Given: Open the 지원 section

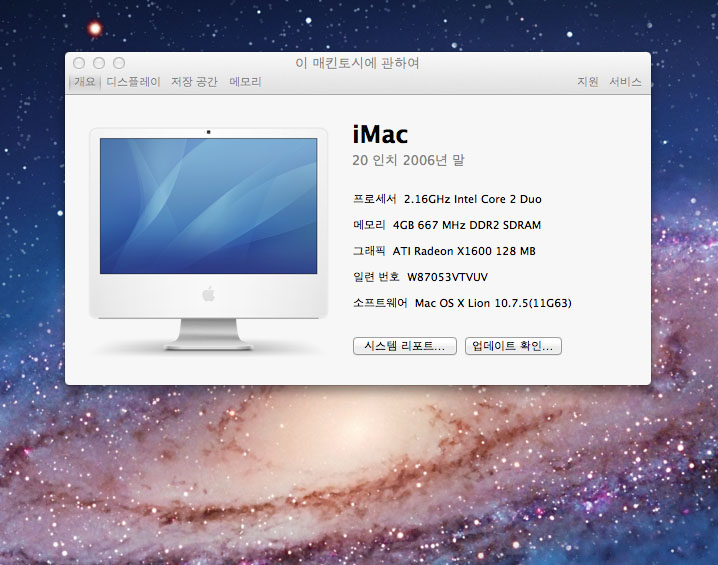Looking at the screenshot, I should coord(587,82).
